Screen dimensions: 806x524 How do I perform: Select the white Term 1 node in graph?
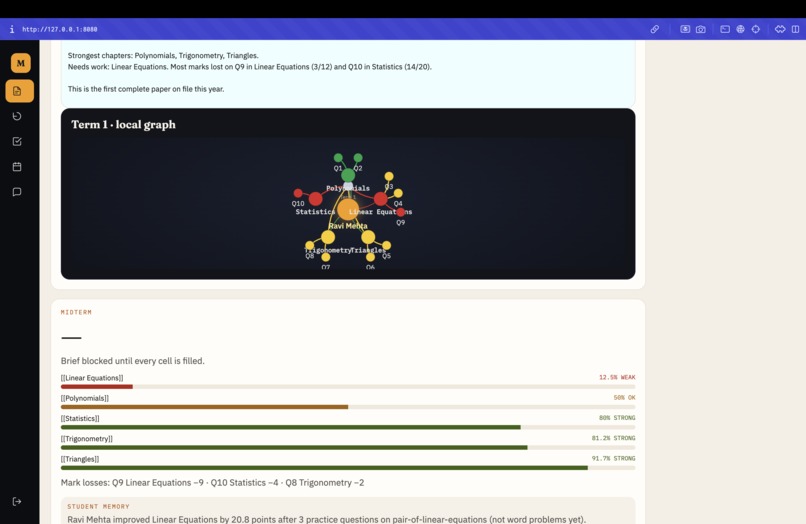348,186
